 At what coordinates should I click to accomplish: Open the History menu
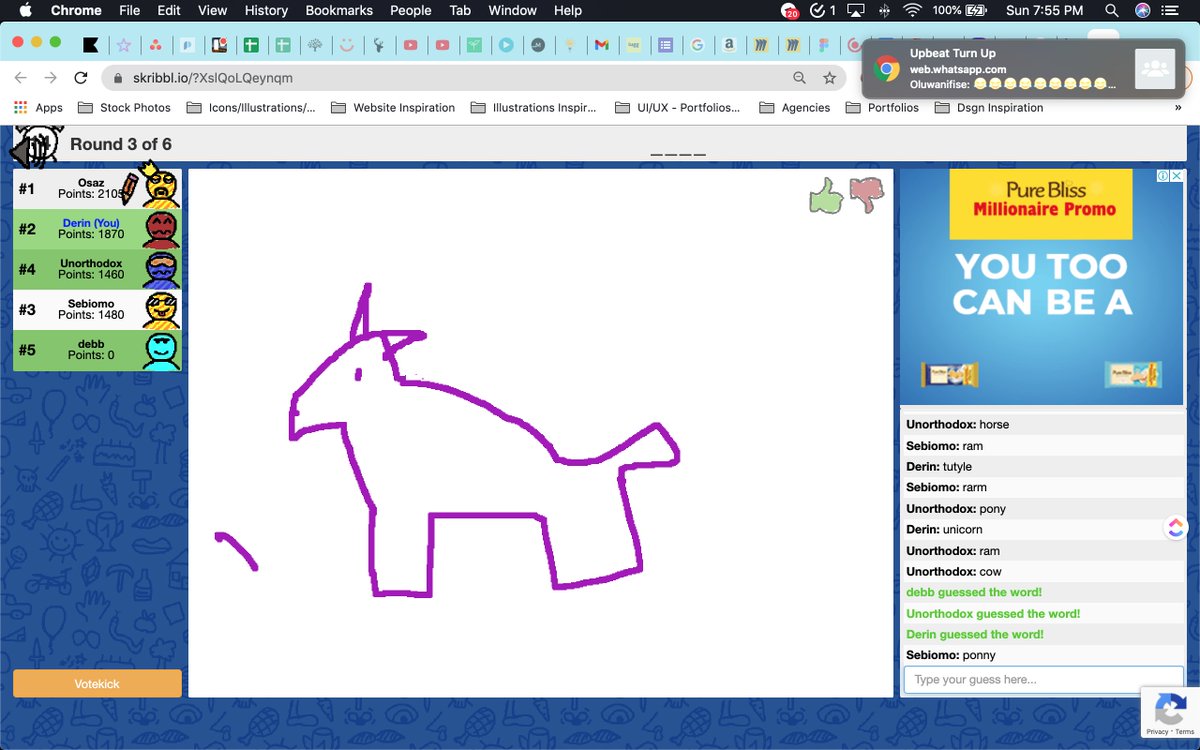(x=266, y=11)
